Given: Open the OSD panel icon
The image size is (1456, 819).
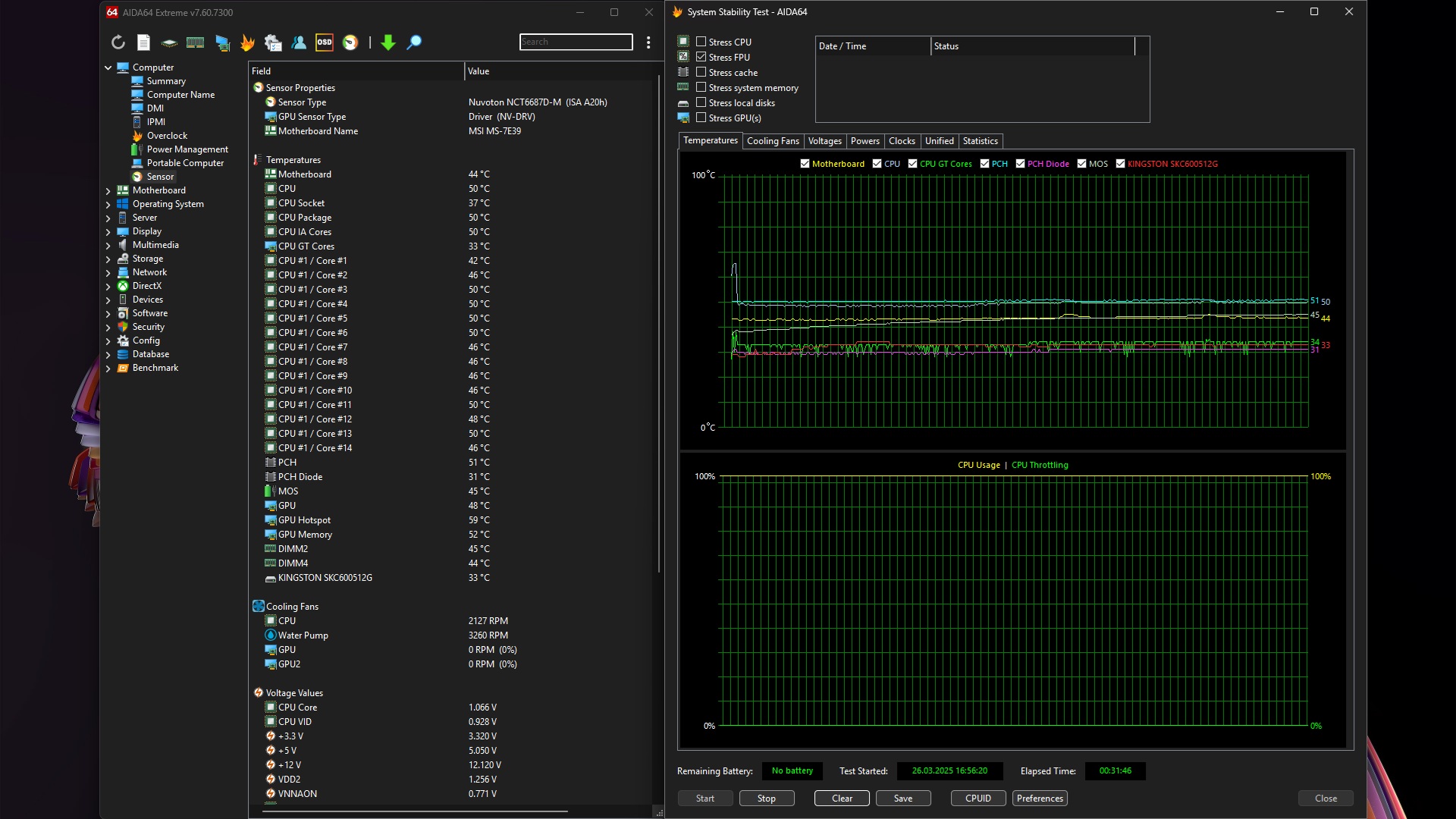Looking at the screenshot, I should coord(325,42).
